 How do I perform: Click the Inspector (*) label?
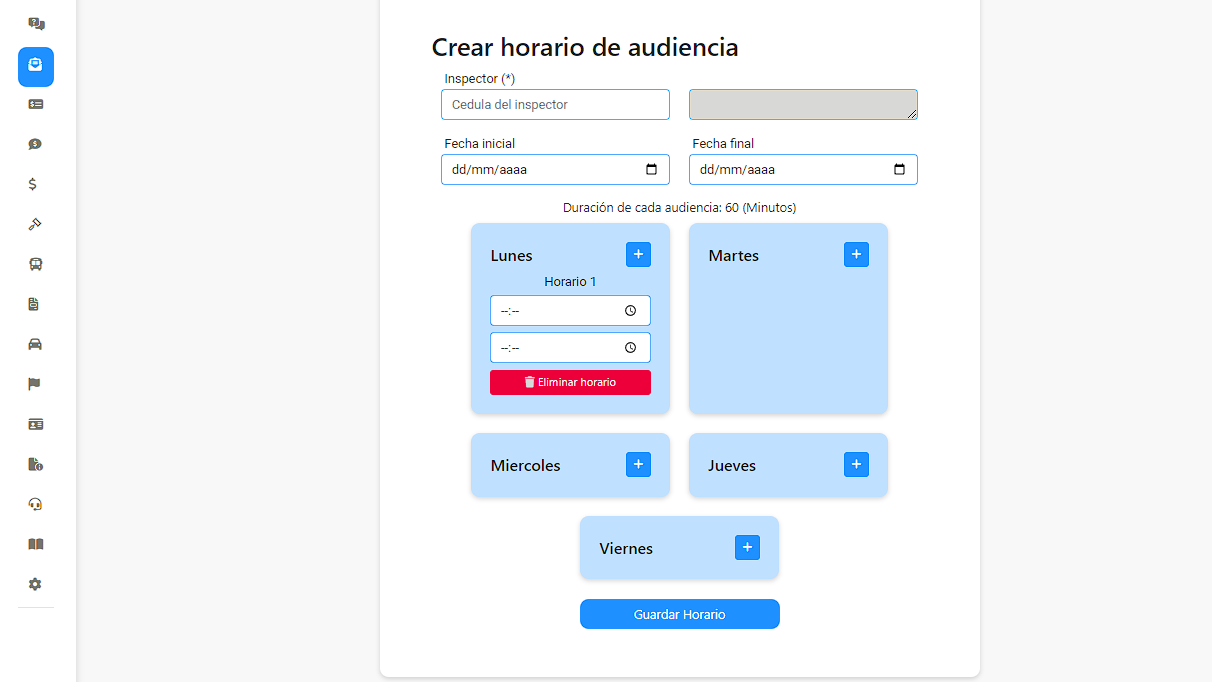point(480,78)
